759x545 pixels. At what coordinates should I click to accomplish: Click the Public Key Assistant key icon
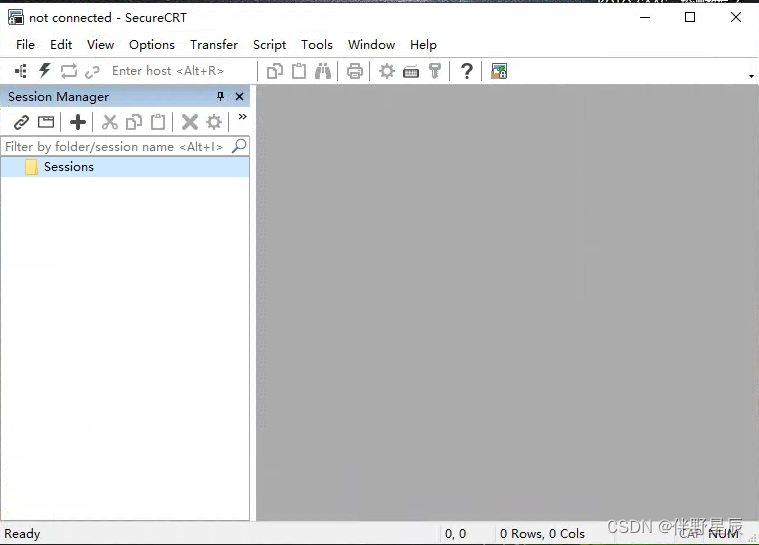click(x=435, y=71)
